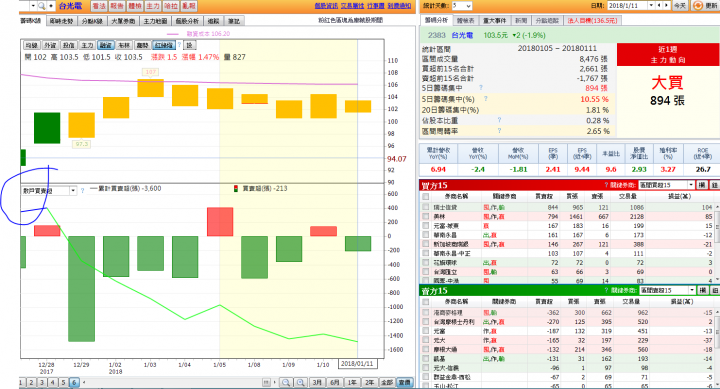
Task: Open the 哈拉 discussion button
Action: point(170,6)
